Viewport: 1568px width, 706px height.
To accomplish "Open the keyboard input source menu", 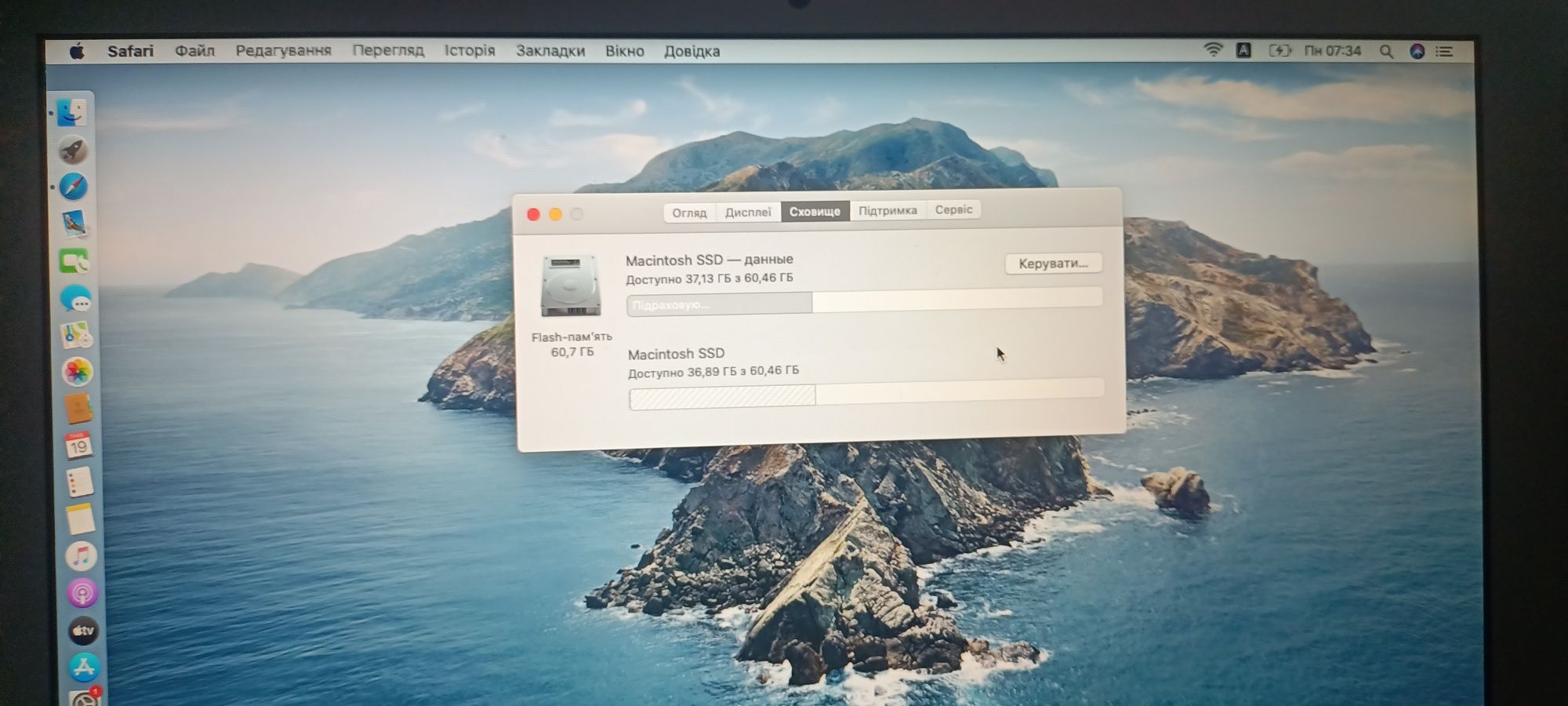I will click(1243, 50).
